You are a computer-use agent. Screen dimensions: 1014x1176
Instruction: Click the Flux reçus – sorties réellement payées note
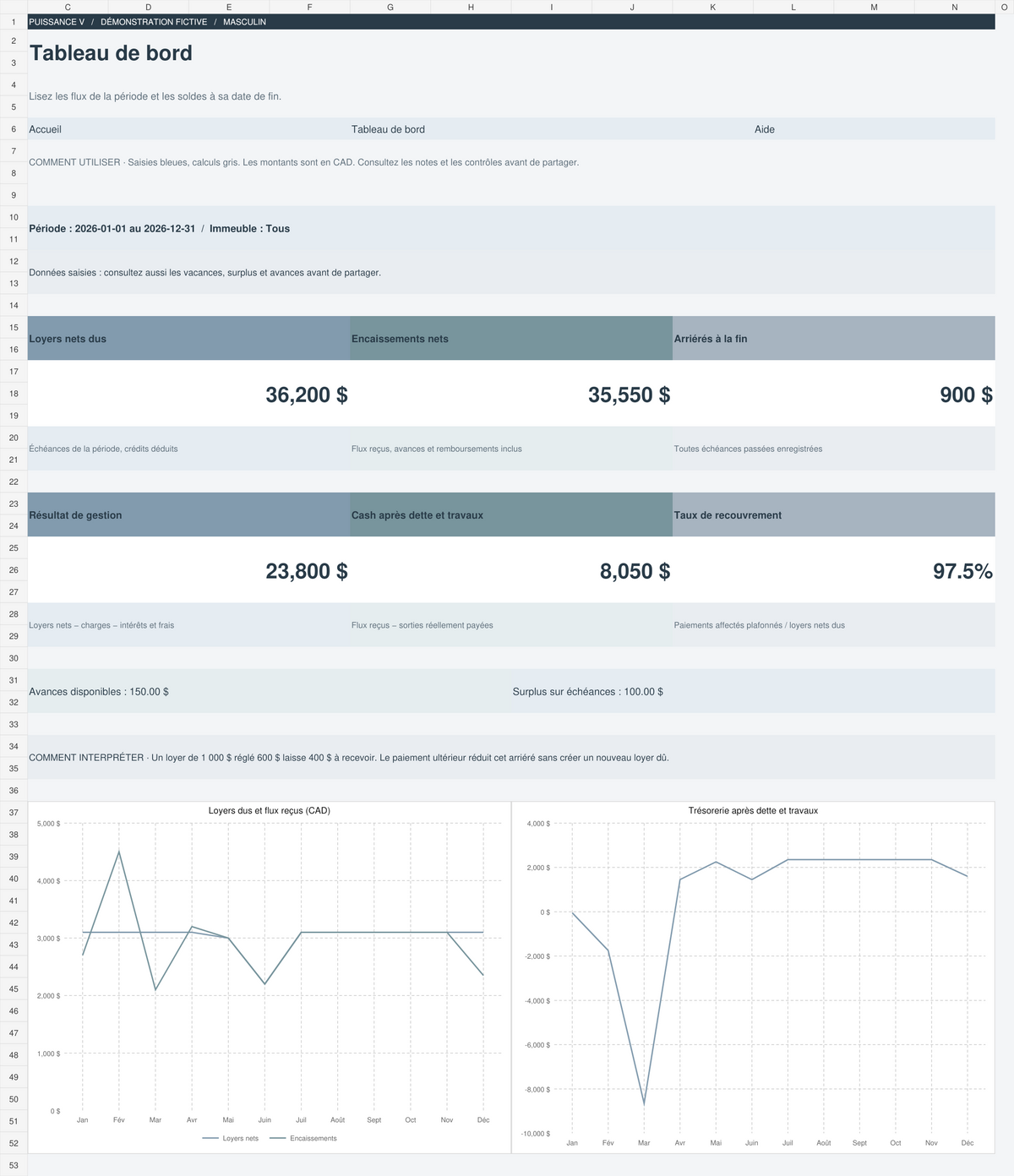(422, 625)
